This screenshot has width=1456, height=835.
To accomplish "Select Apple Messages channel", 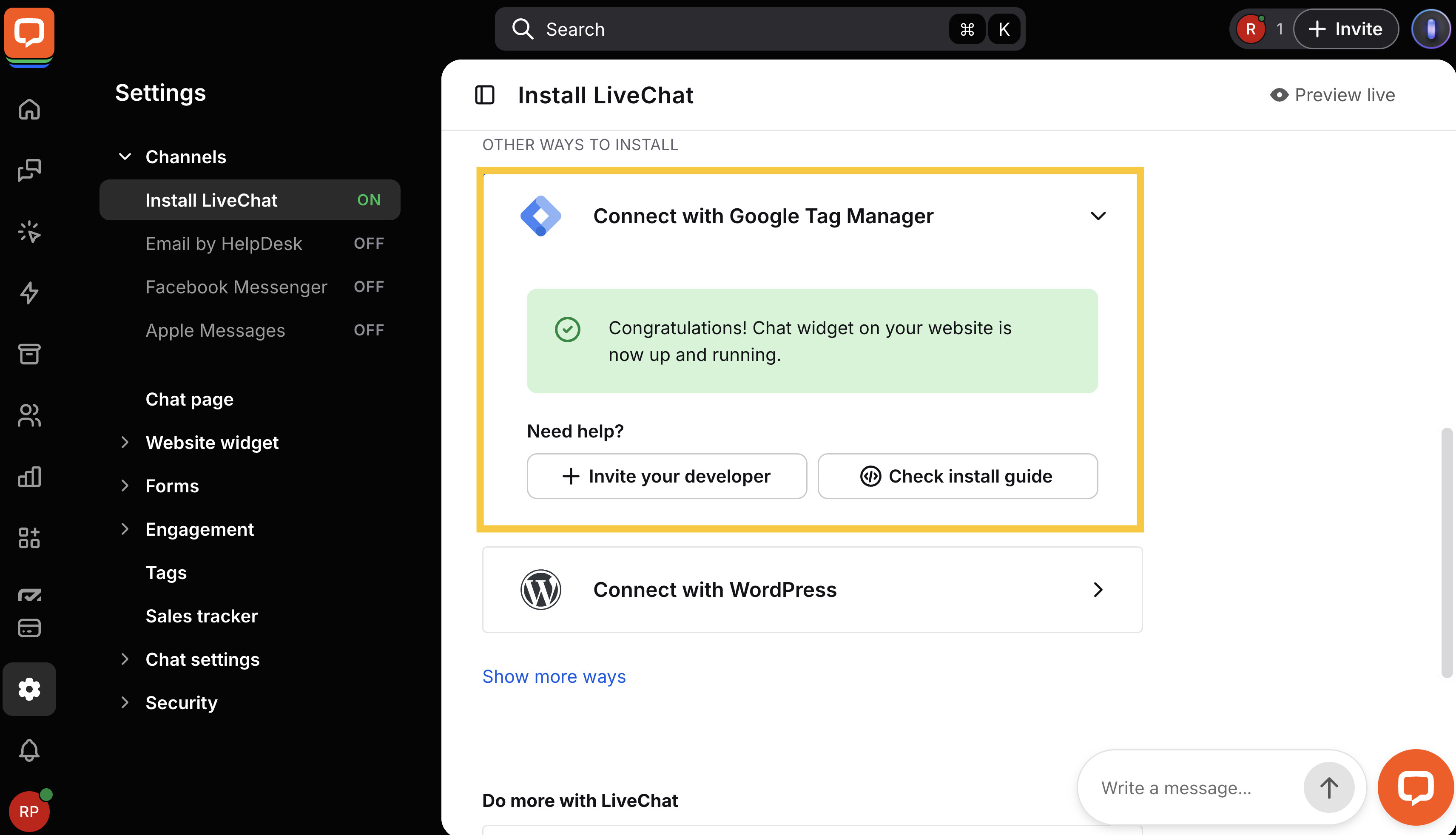I will point(250,330).
